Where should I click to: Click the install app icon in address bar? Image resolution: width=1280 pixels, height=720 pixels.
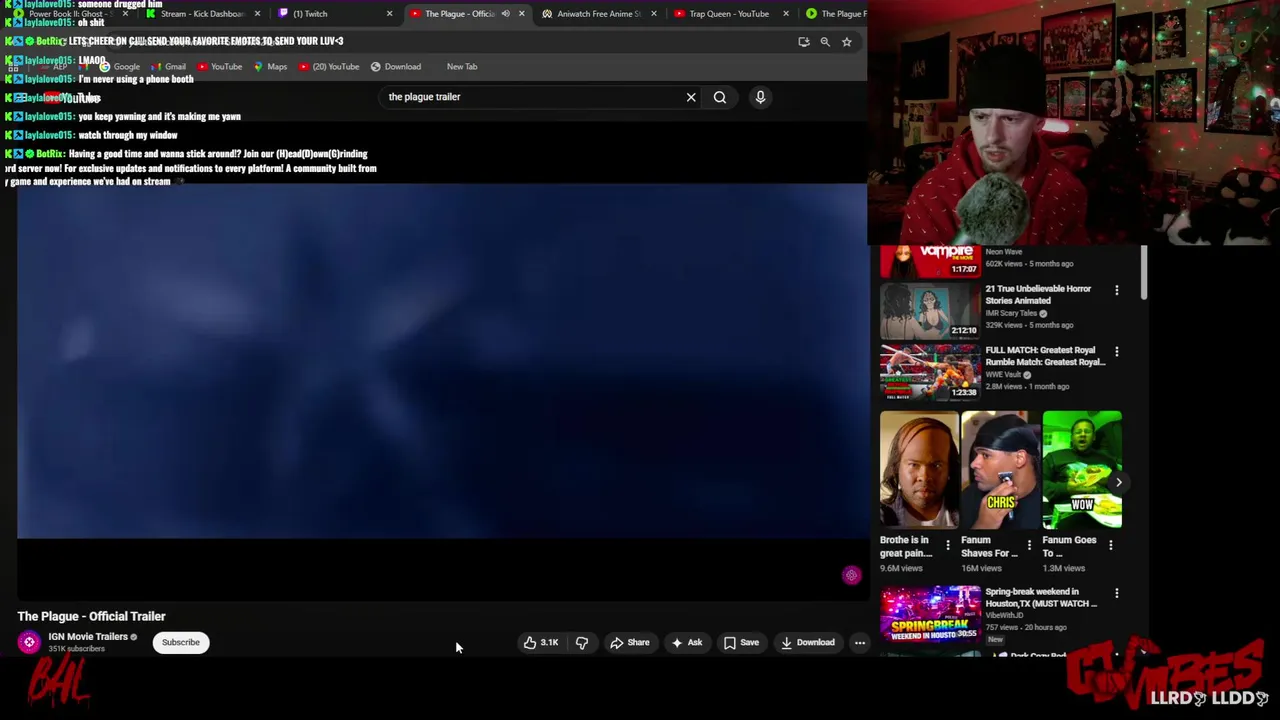tap(803, 42)
